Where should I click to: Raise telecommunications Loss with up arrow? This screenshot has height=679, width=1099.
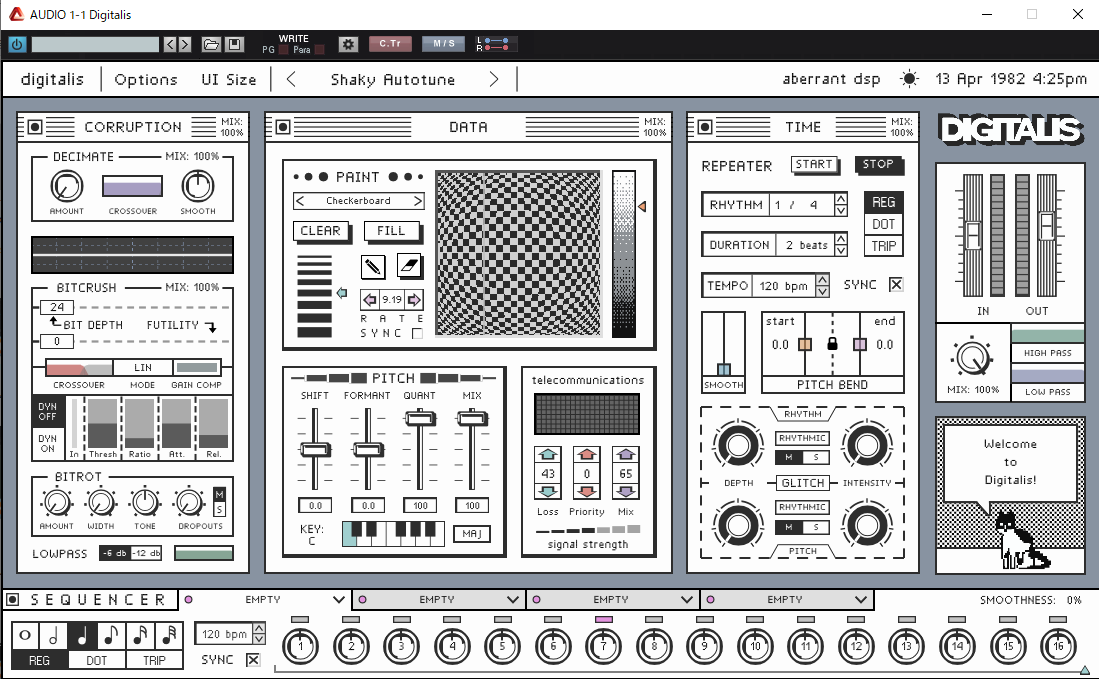click(548, 454)
